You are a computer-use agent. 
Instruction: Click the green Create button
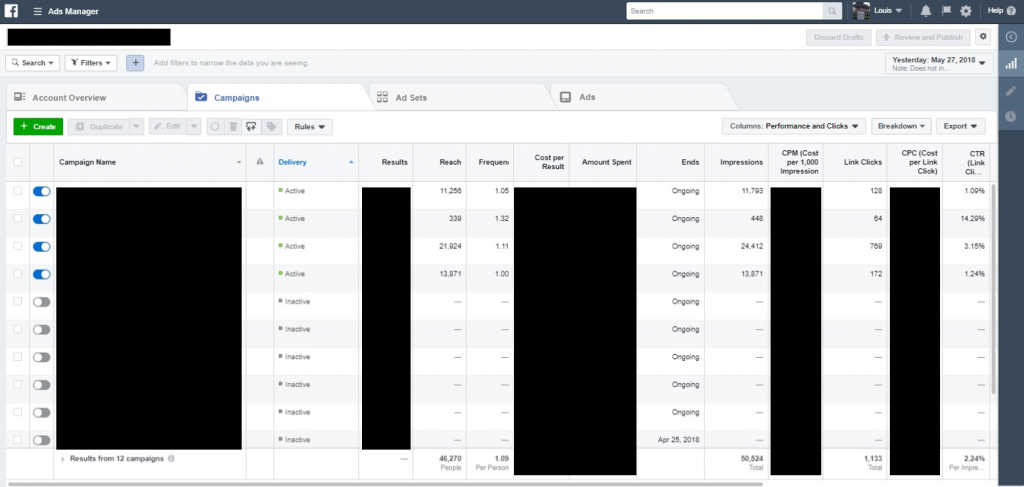tap(38, 127)
